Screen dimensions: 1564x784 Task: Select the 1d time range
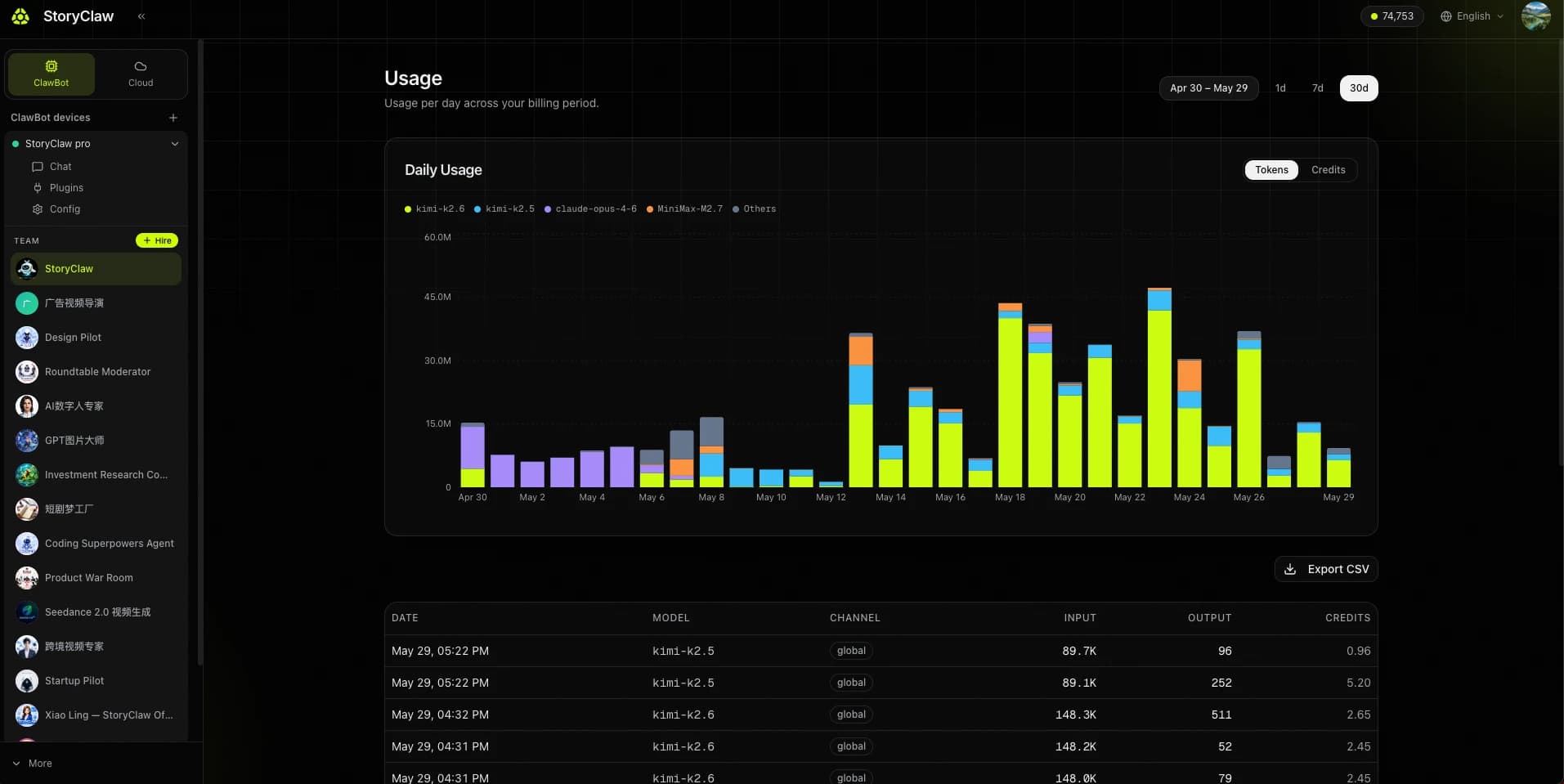tap(1280, 88)
